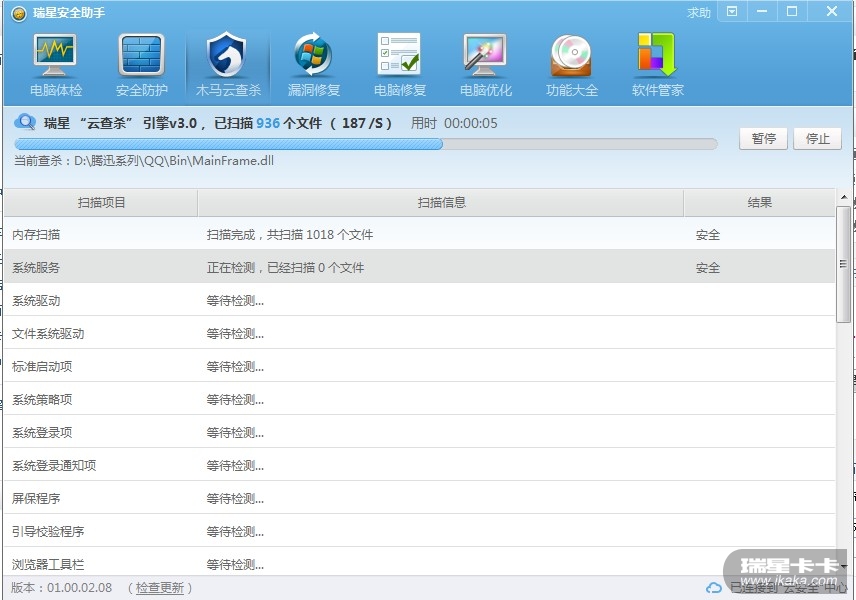856x600 pixels.
Task: Open the title bar dropdown menu button
Action: coord(733,11)
